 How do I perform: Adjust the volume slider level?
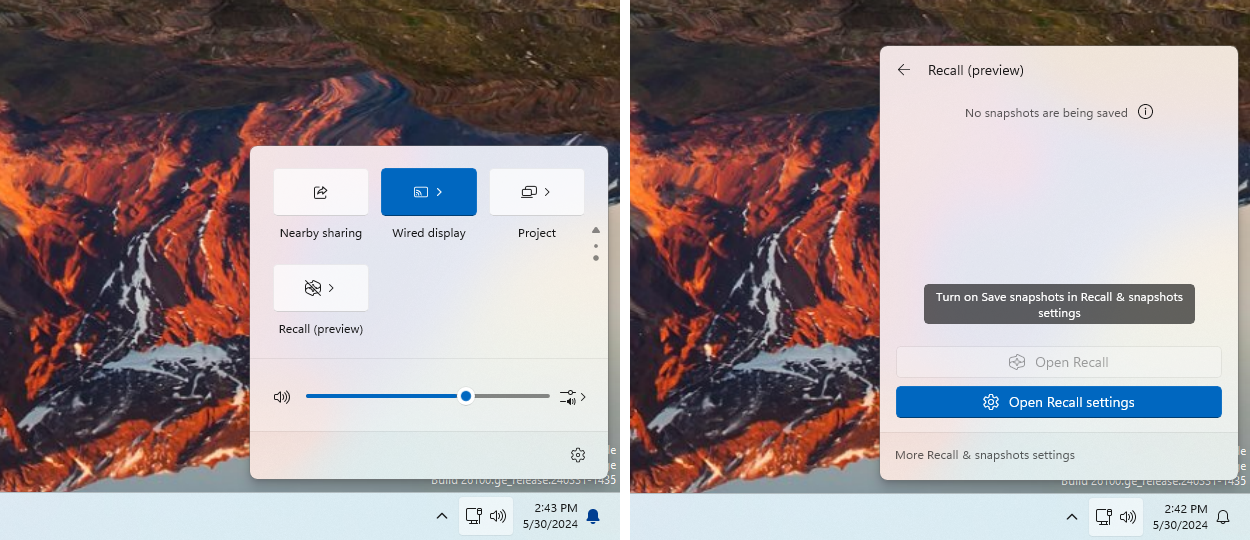[428, 396]
